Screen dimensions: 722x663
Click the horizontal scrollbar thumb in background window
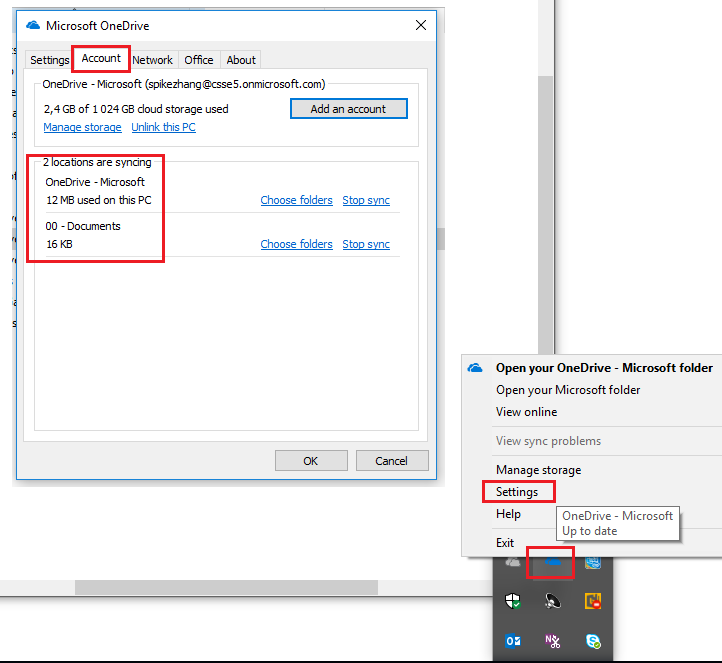[x=226, y=587]
